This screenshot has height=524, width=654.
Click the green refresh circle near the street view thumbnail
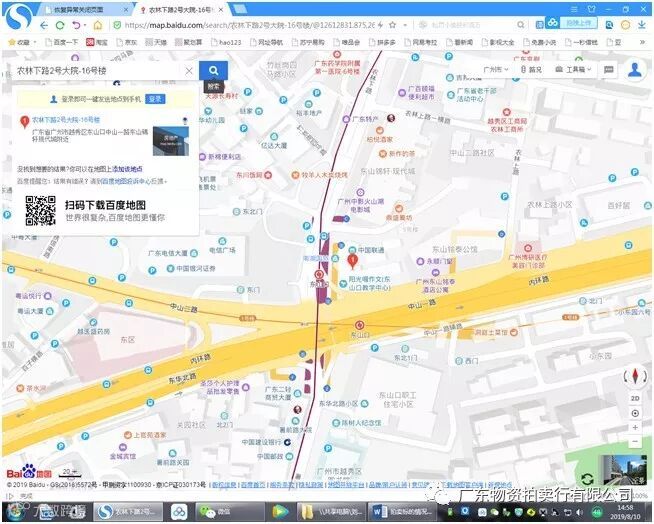[x=587, y=479]
